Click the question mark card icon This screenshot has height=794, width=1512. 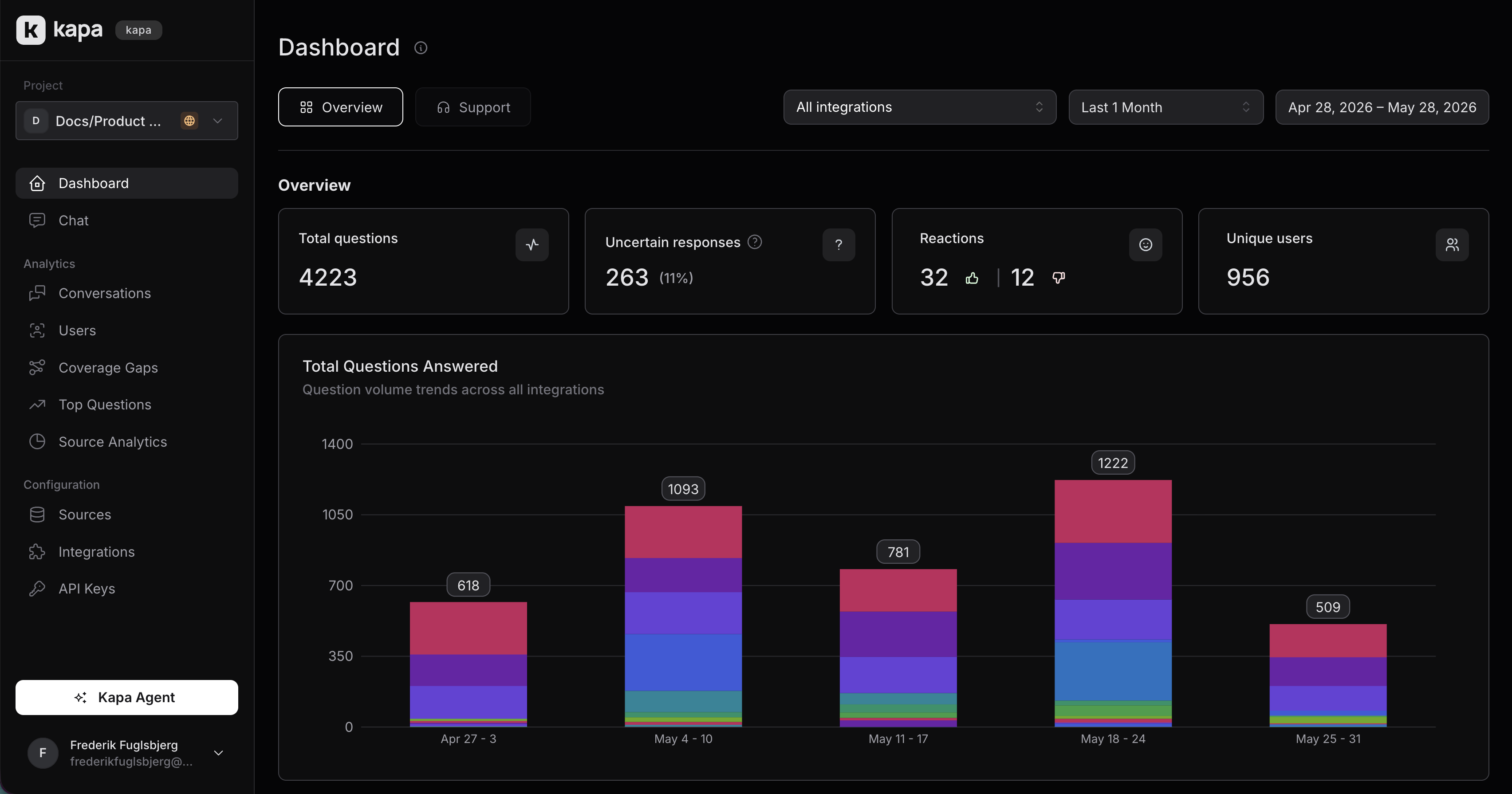(x=839, y=245)
